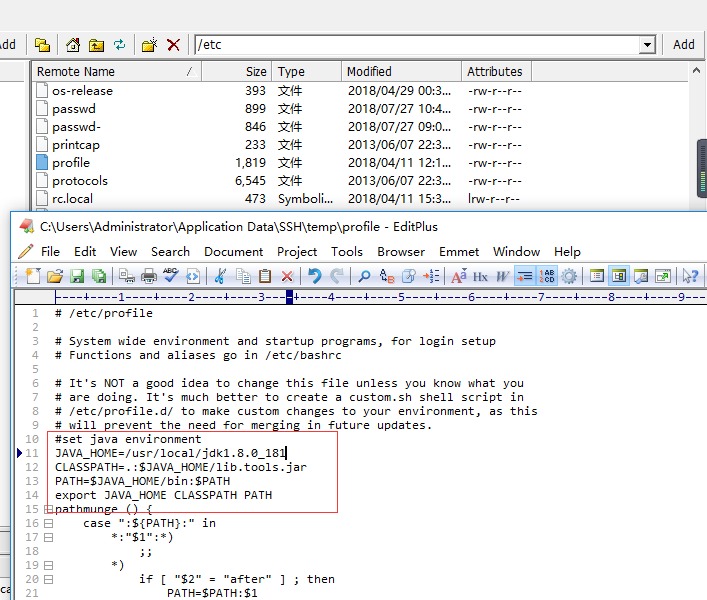The width and height of the screenshot is (707, 600).
Task: Collapse the fold marker at line 19
Action: pyautogui.click(x=48, y=565)
